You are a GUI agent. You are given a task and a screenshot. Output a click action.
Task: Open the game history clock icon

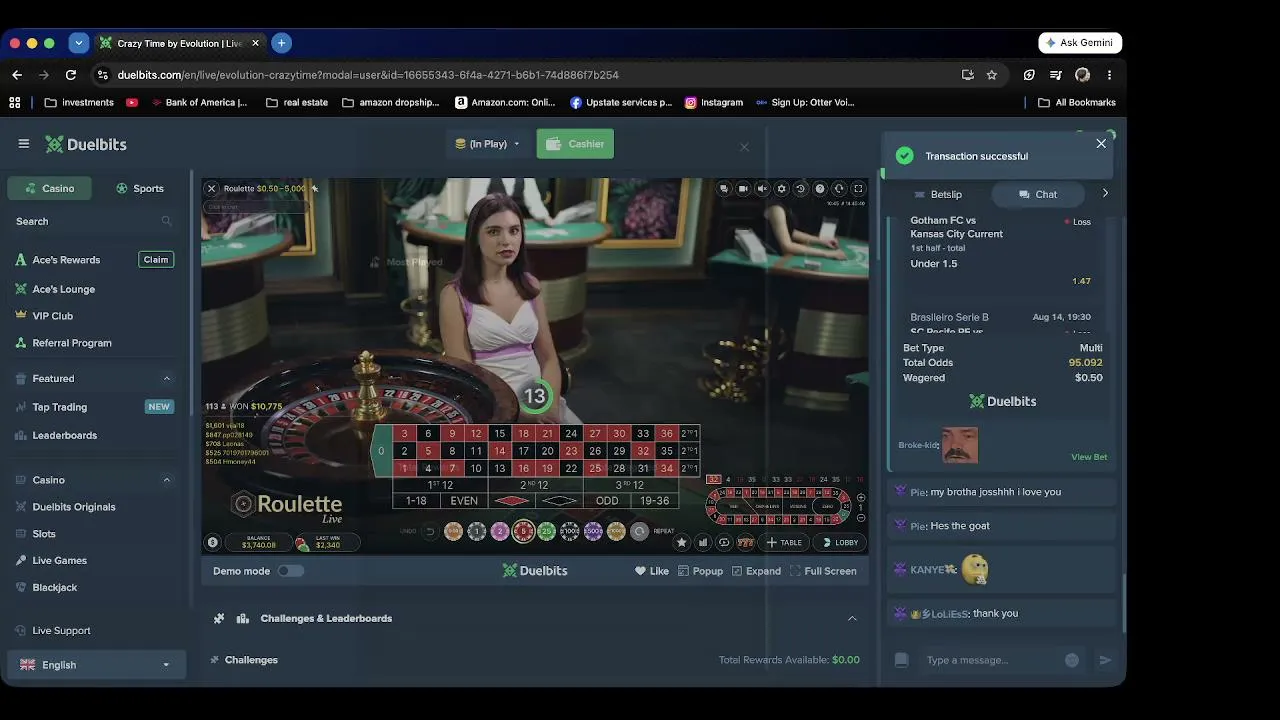pos(800,188)
